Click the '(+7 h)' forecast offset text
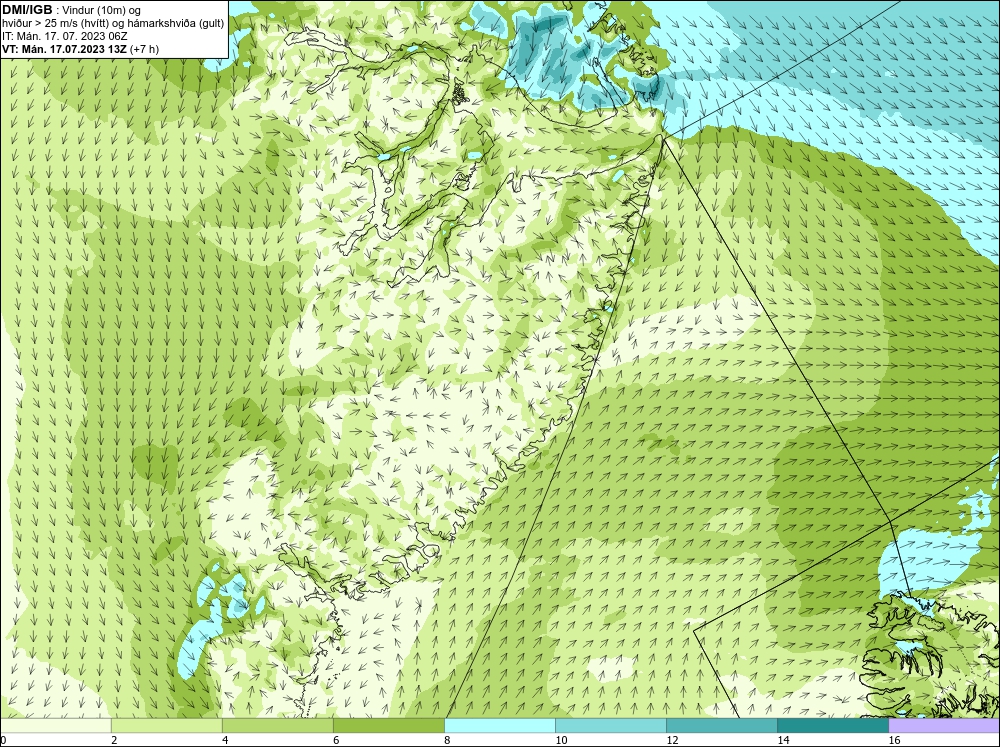 144,49
